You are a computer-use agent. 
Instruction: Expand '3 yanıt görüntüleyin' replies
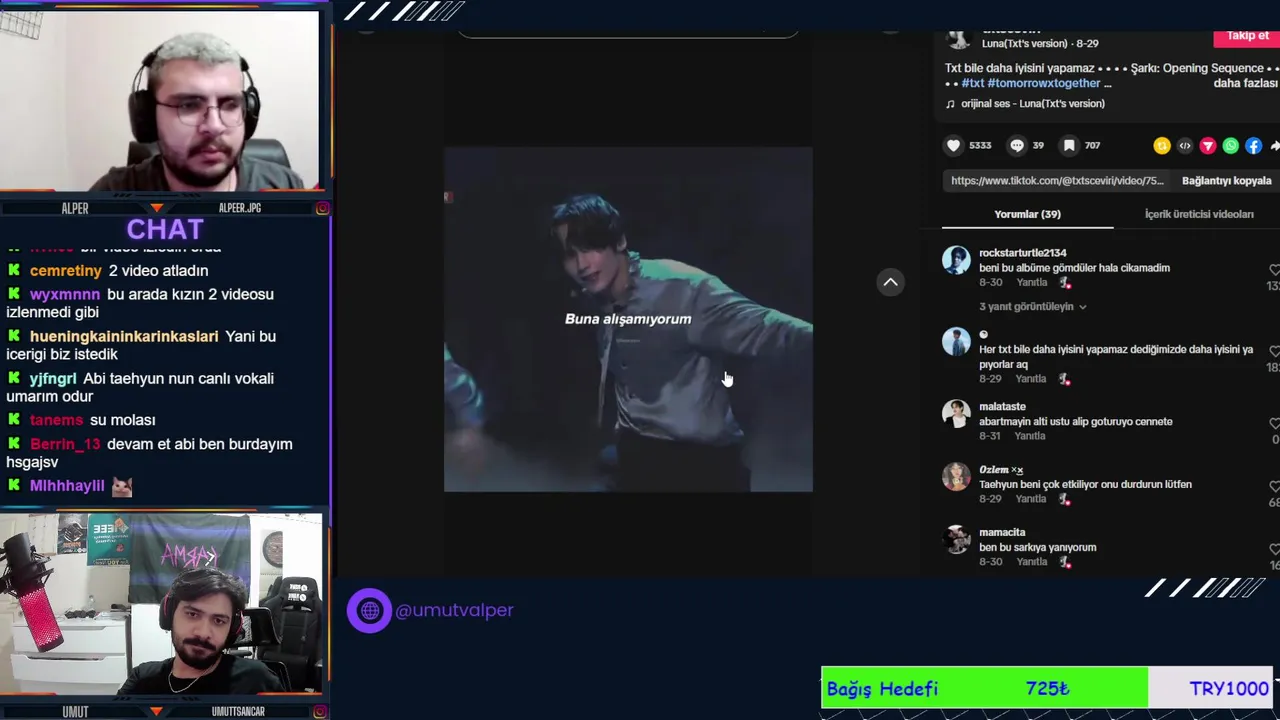pyautogui.click(x=1033, y=307)
